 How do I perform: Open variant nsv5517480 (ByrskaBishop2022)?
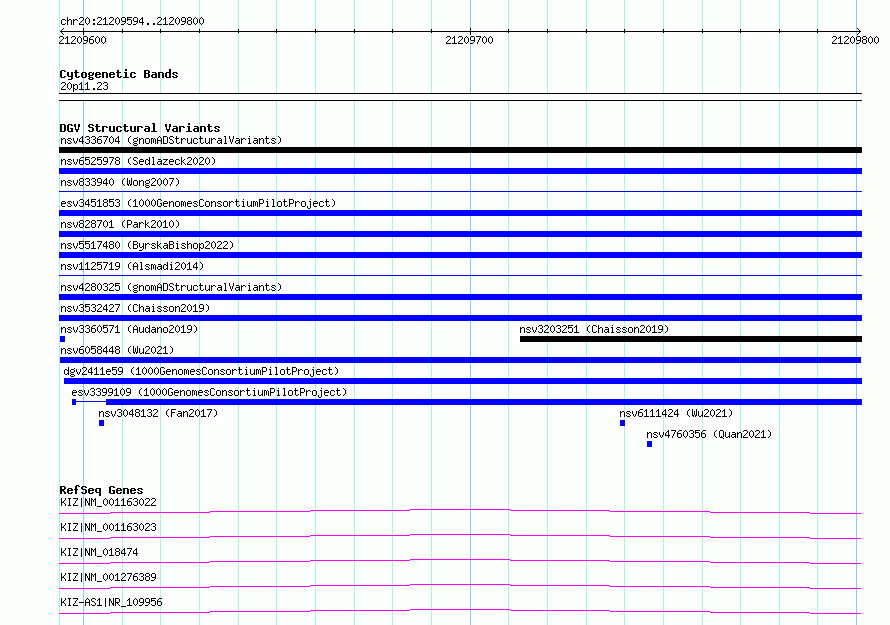coord(147,245)
